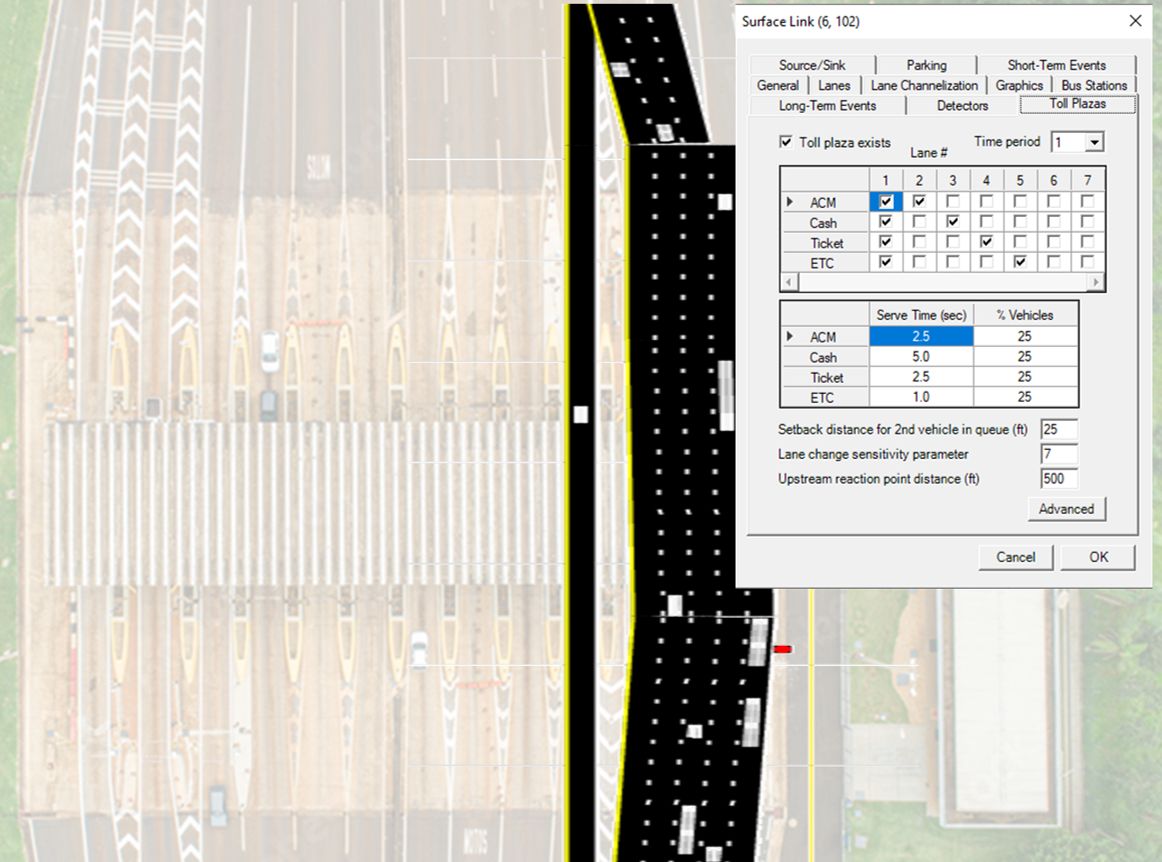This screenshot has width=1162, height=862.
Task: Edit the upstream reaction point distance field
Action: coord(1058,479)
